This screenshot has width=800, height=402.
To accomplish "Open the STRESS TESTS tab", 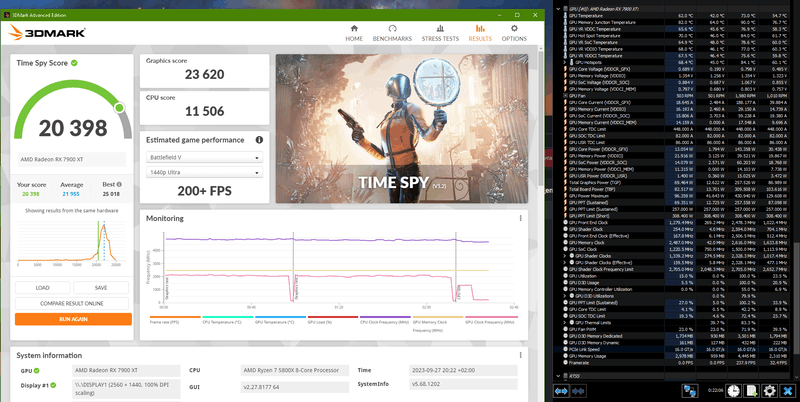I will (x=440, y=33).
